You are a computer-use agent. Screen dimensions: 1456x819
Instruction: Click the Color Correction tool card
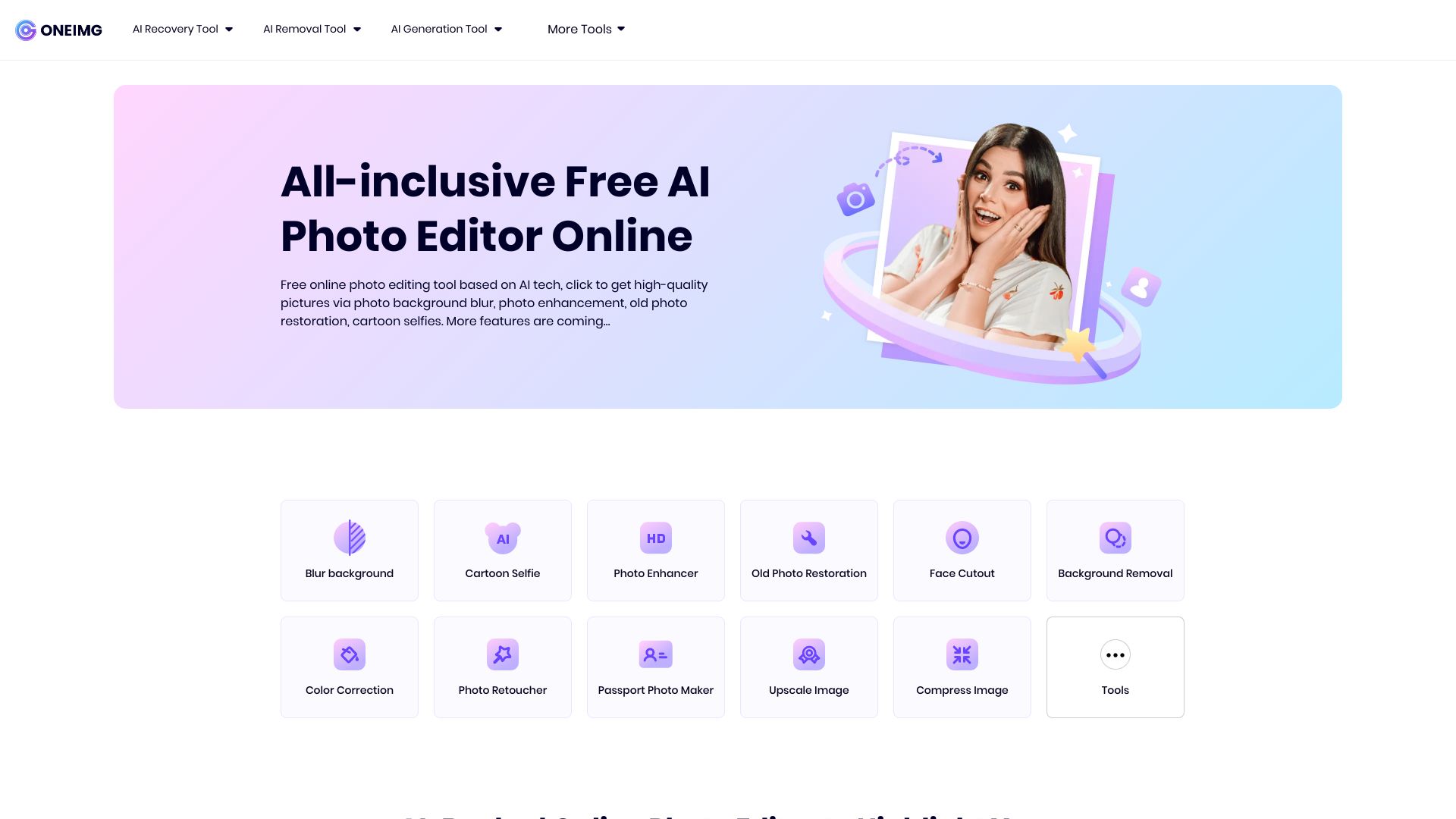349,666
